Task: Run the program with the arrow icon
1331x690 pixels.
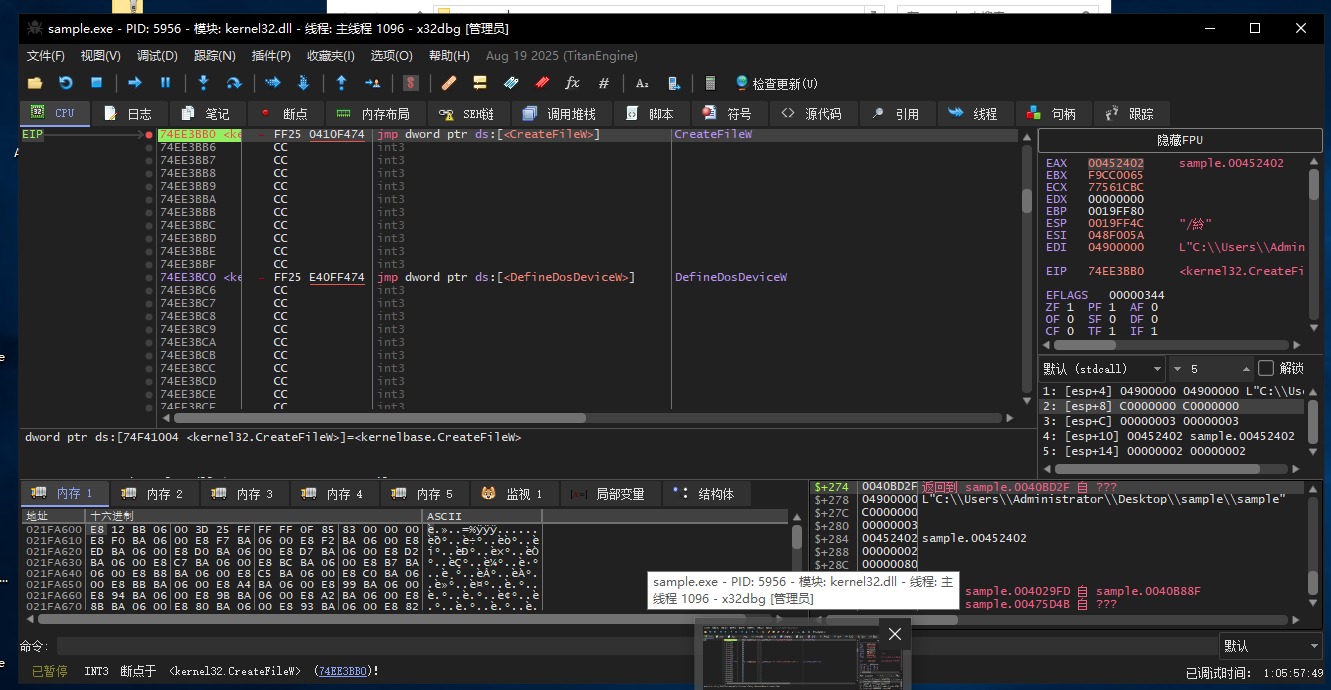Action: [134, 83]
